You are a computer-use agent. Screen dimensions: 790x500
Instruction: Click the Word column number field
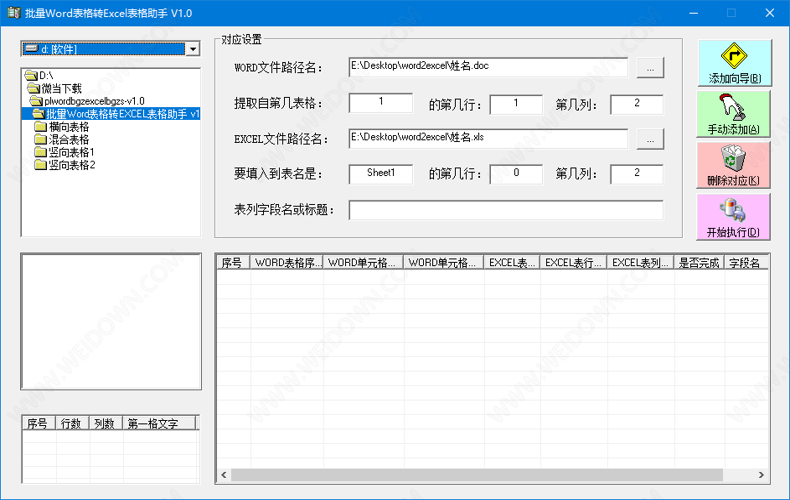point(637,104)
